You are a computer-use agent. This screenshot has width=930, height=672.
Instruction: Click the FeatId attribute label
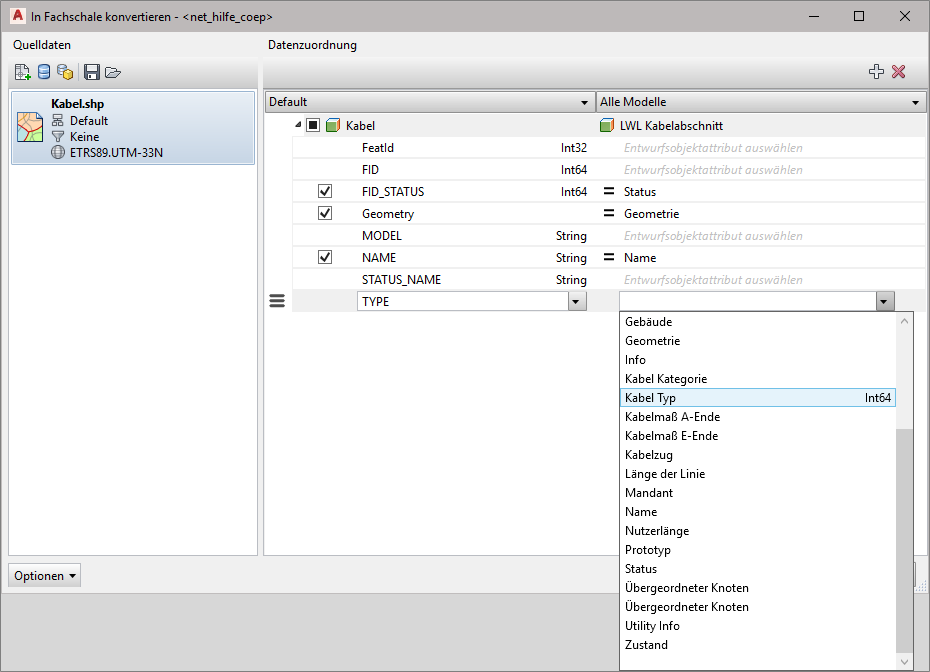[x=378, y=148]
